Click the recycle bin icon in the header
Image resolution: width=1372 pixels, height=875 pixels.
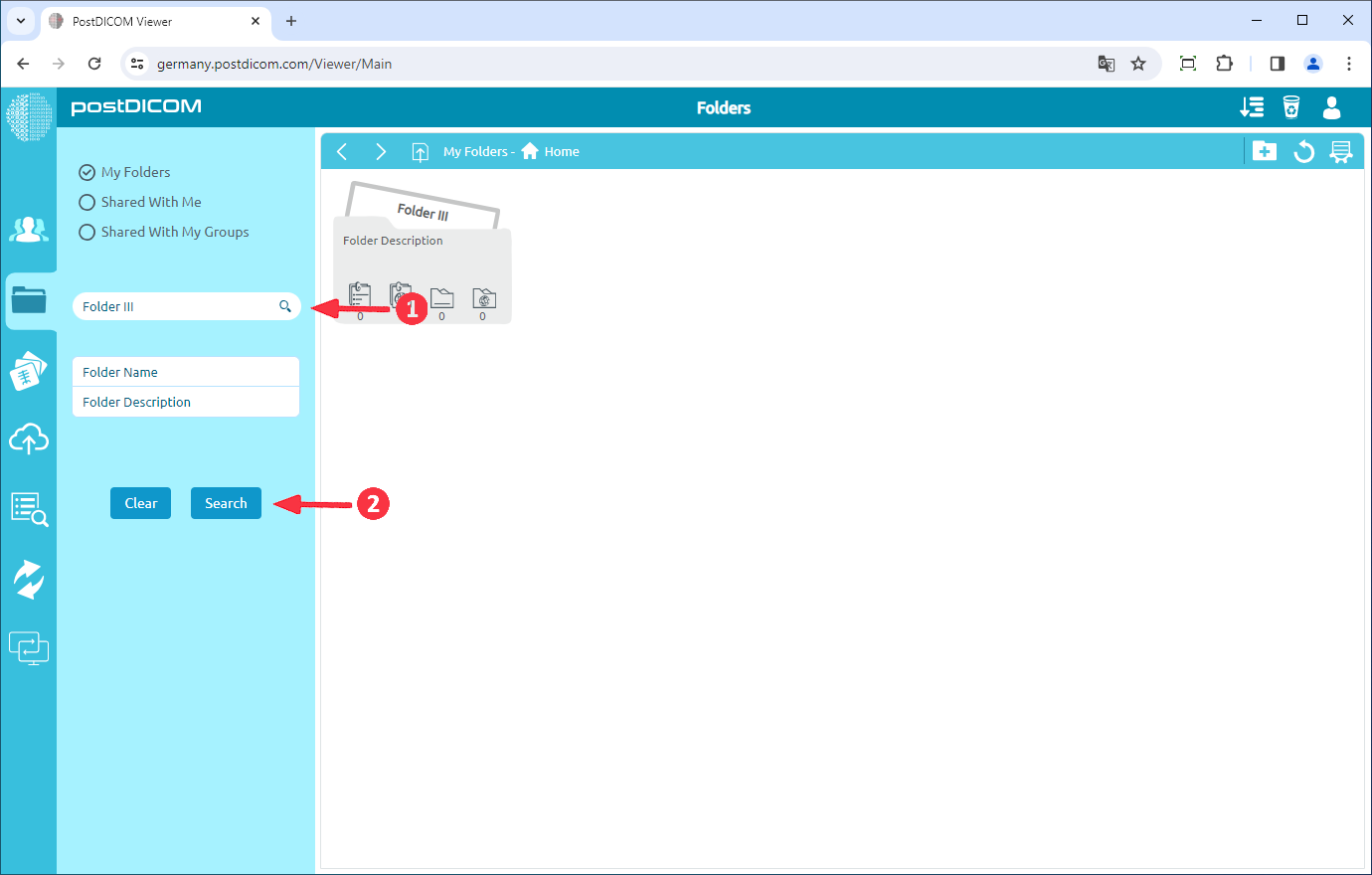(x=1291, y=106)
